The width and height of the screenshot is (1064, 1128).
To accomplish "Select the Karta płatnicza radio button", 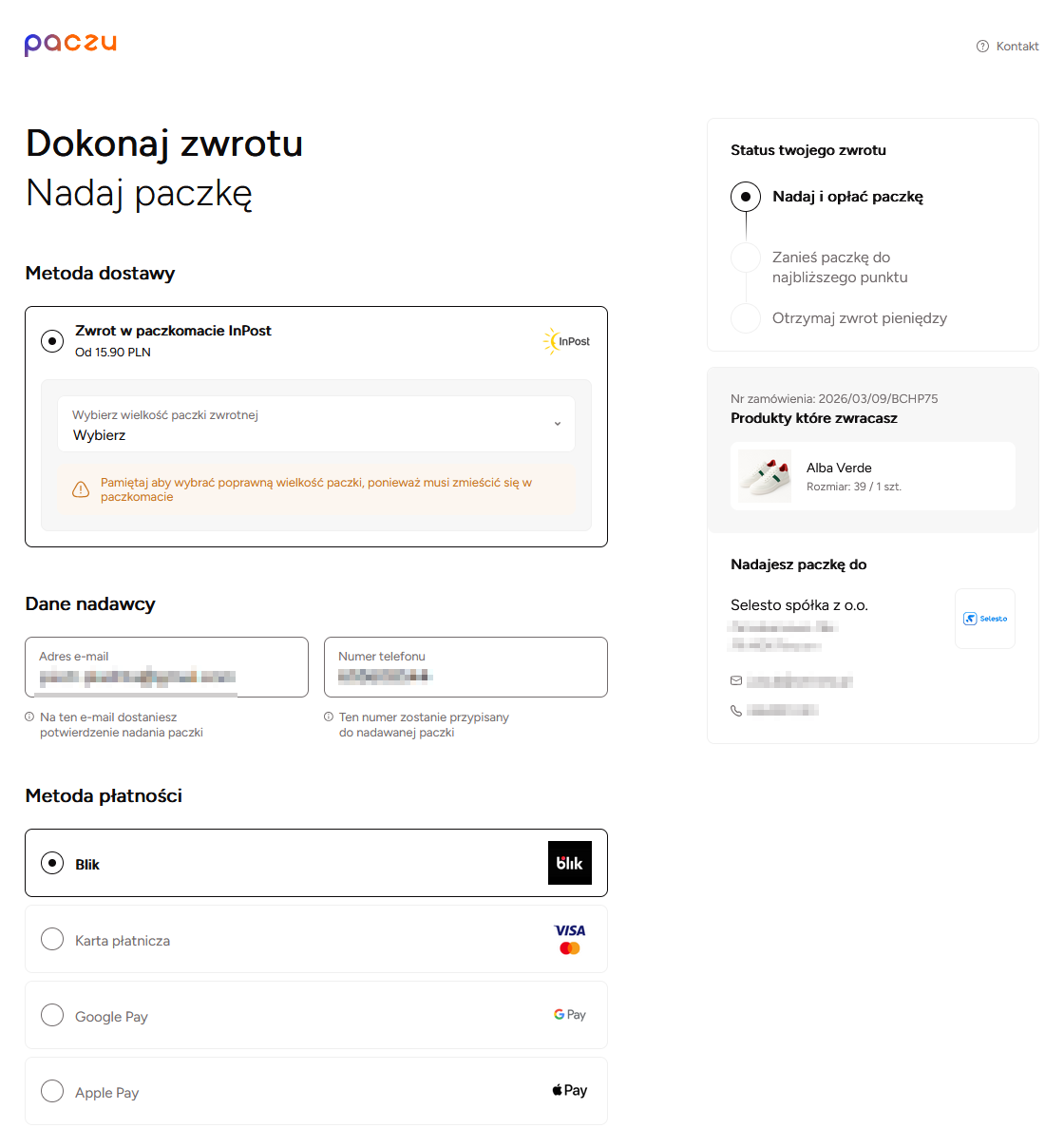I will [52, 938].
